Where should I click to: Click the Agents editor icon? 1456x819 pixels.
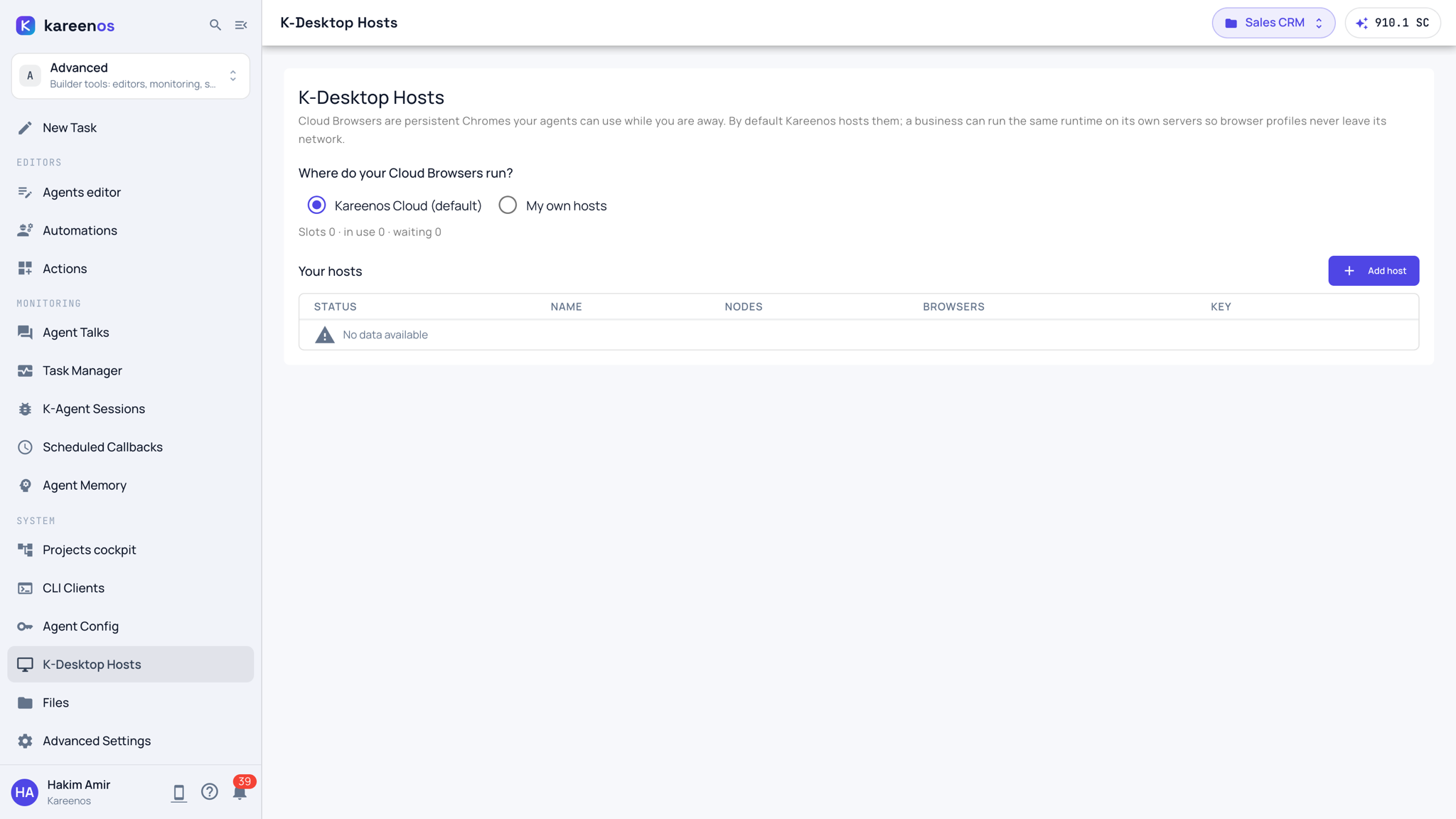coord(25,193)
